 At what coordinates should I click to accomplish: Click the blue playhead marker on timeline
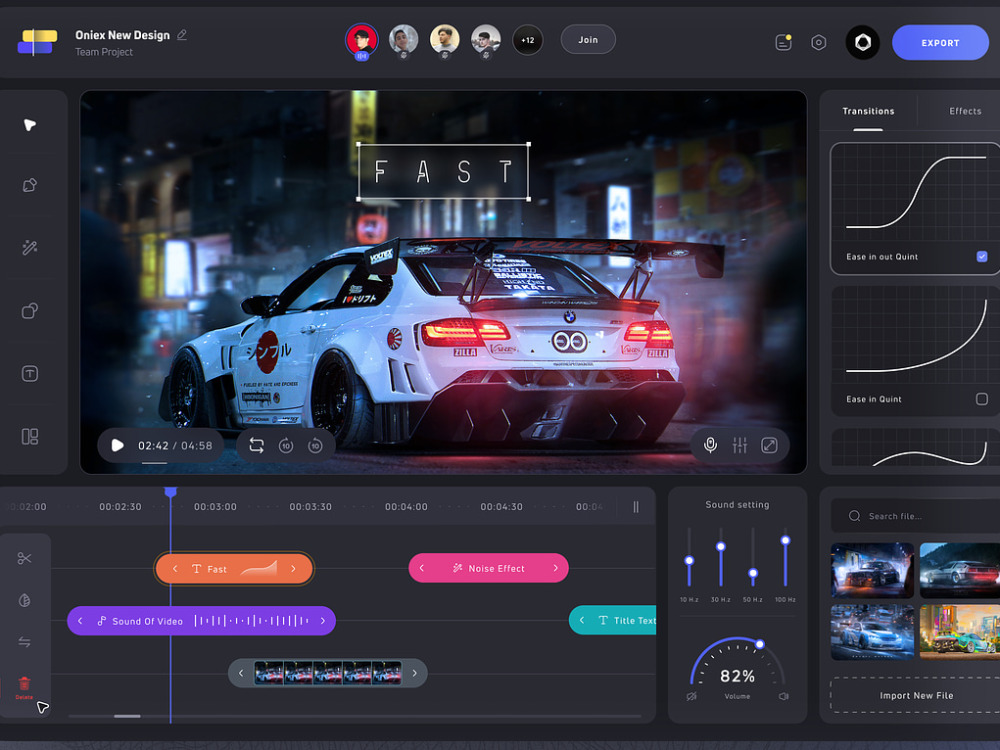pos(170,492)
